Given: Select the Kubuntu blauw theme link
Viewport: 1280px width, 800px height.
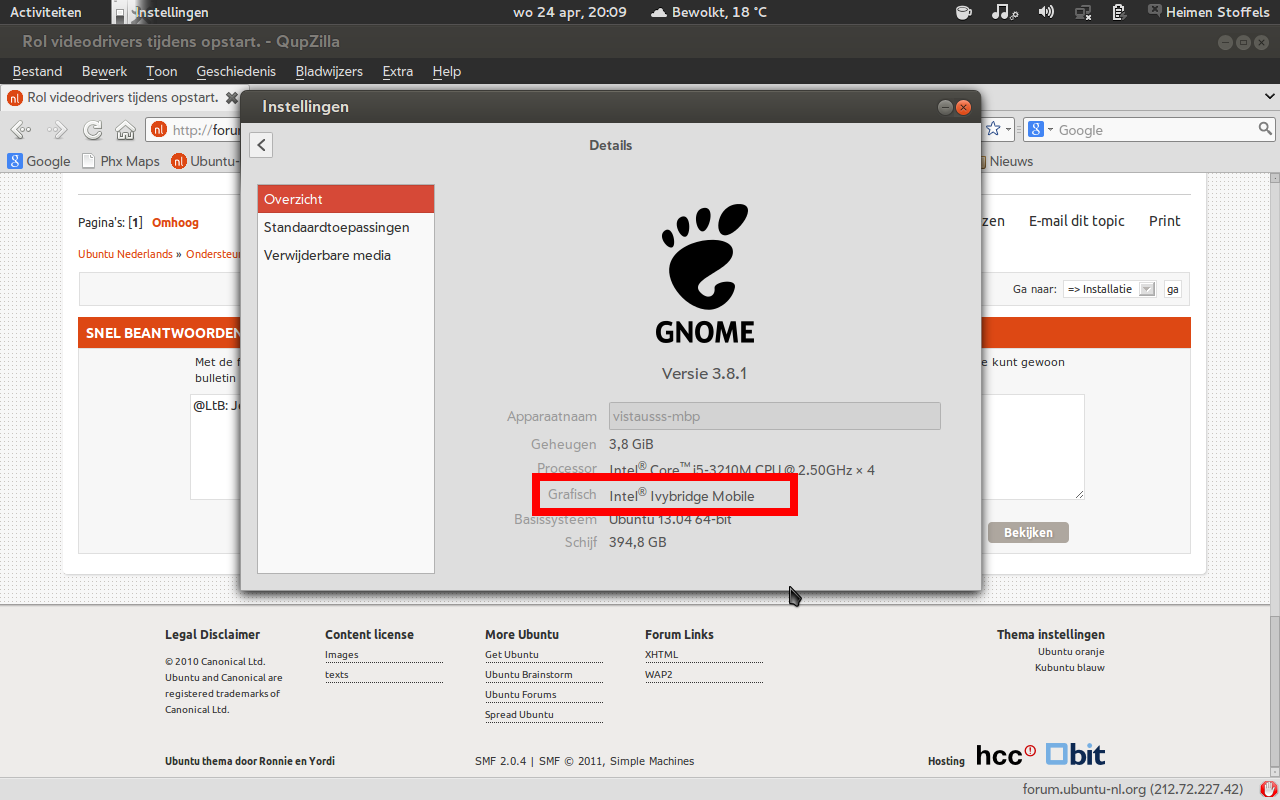Looking at the screenshot, I should click(1070, 668).
